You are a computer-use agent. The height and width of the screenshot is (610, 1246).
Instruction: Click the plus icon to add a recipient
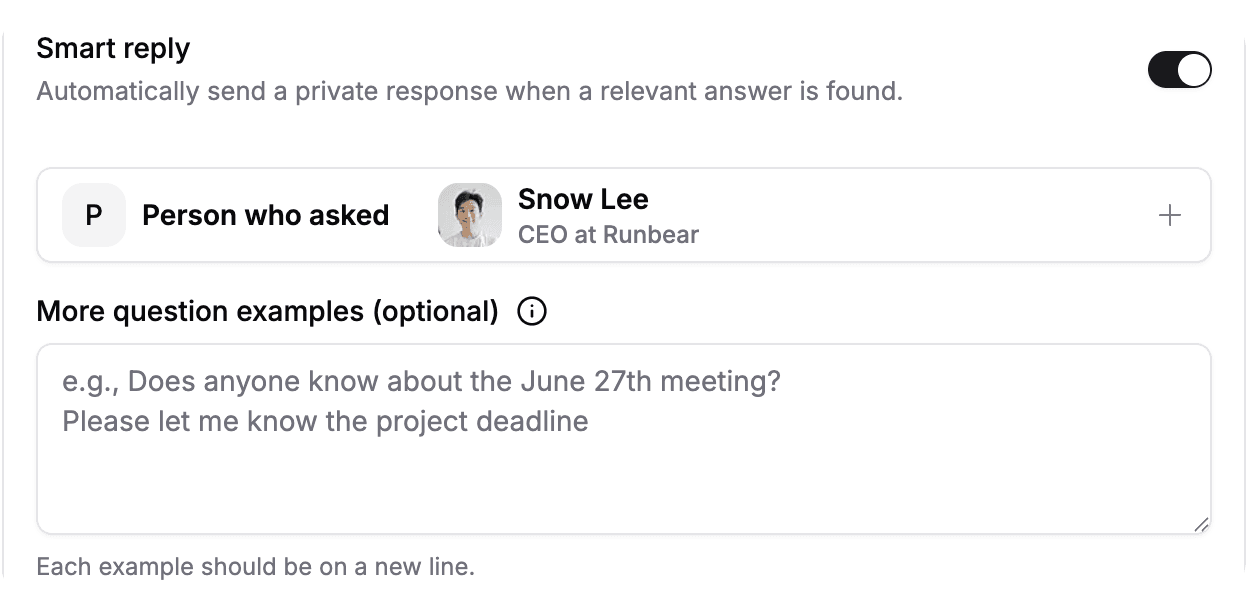(x=1169, y=215)
